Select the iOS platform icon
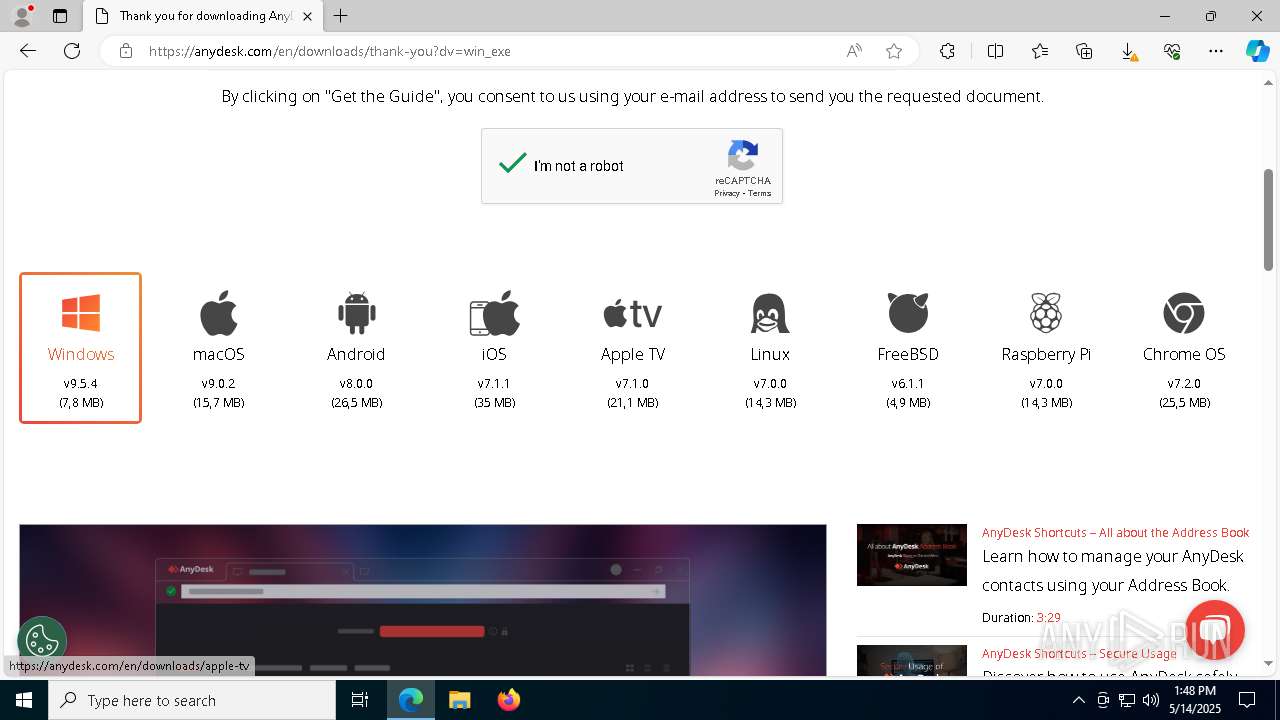 (494, 313)
